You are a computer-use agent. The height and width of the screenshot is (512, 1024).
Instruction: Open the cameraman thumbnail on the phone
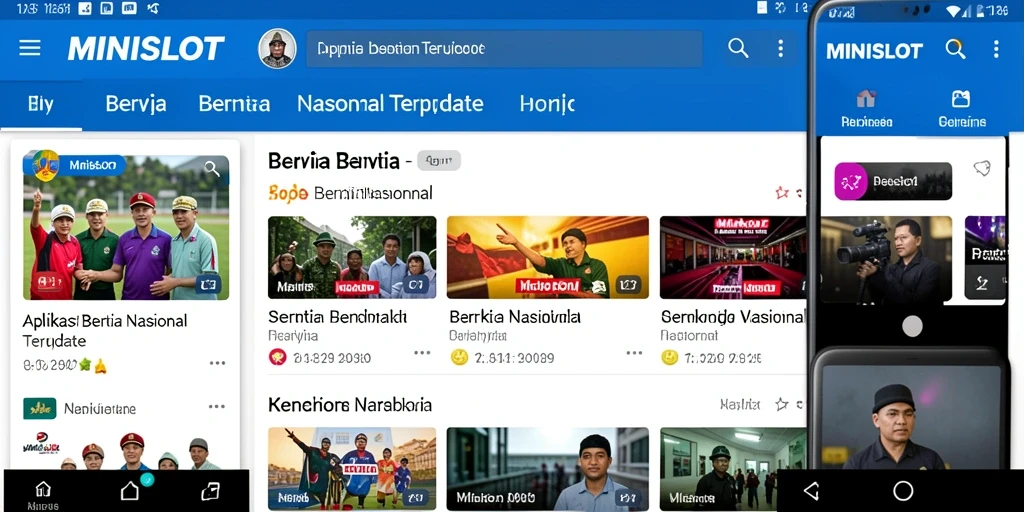tap(886, 260)
